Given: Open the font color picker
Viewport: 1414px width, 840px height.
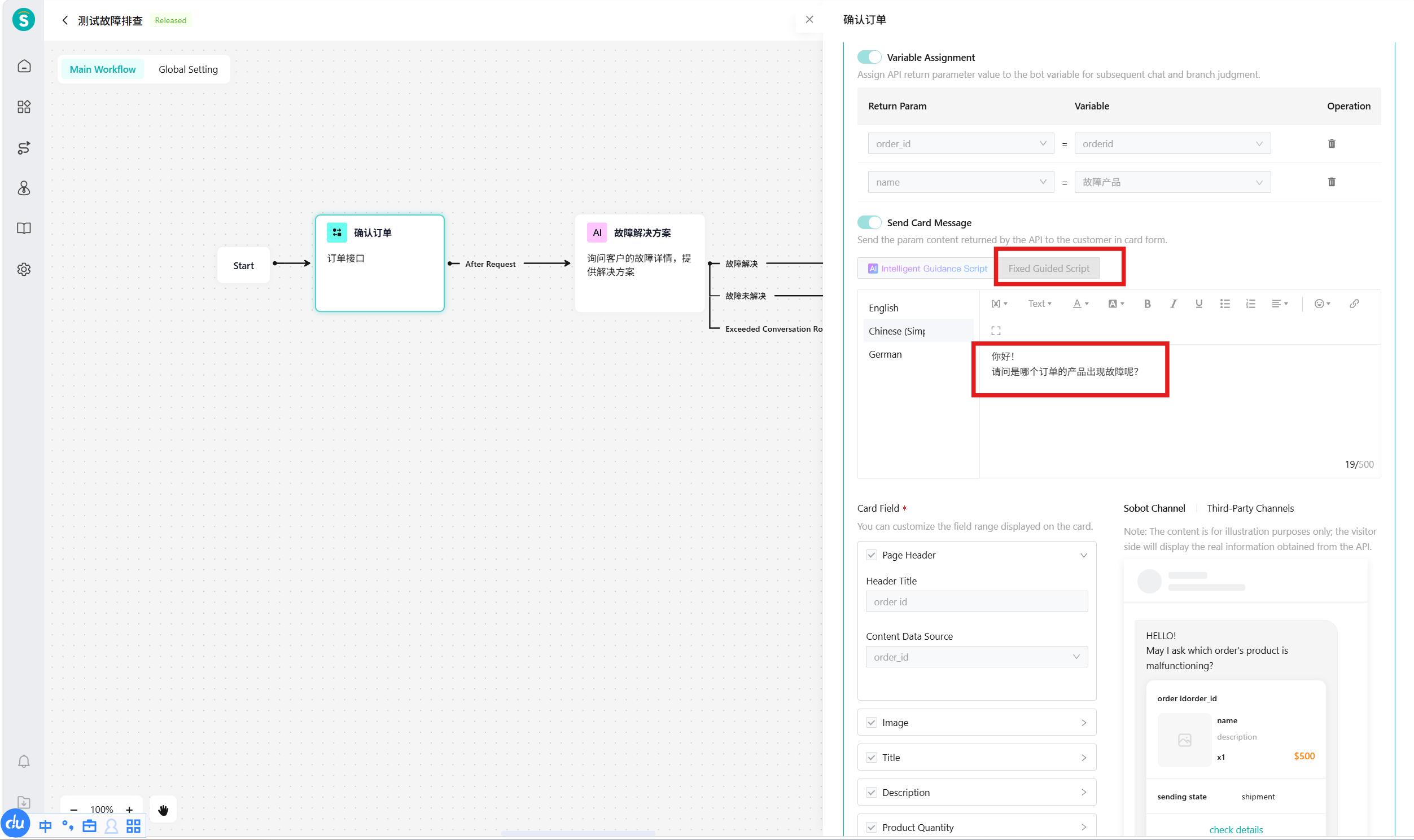Looking at the screenshot, I should 1080,304.
